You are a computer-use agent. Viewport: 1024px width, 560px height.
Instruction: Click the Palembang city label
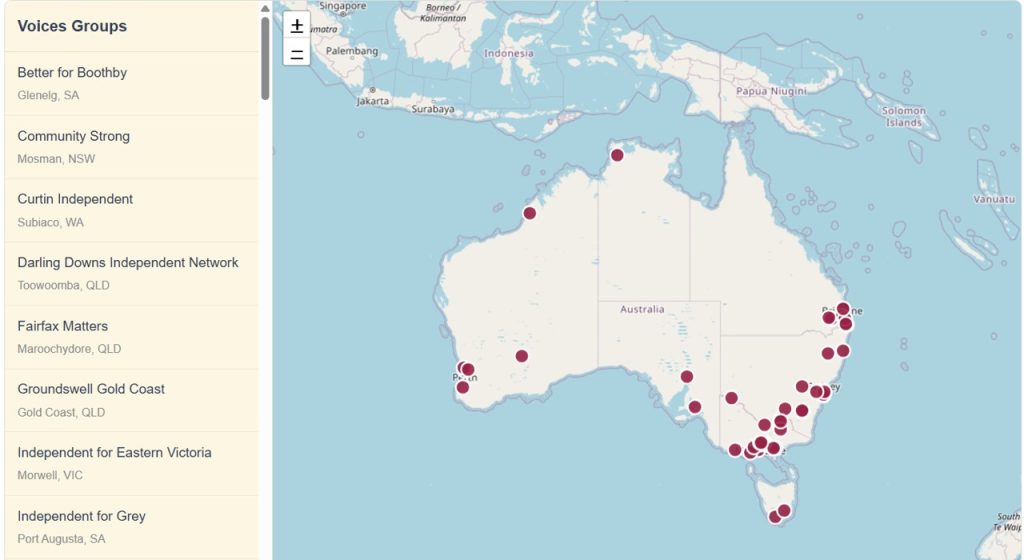[352, 51]
